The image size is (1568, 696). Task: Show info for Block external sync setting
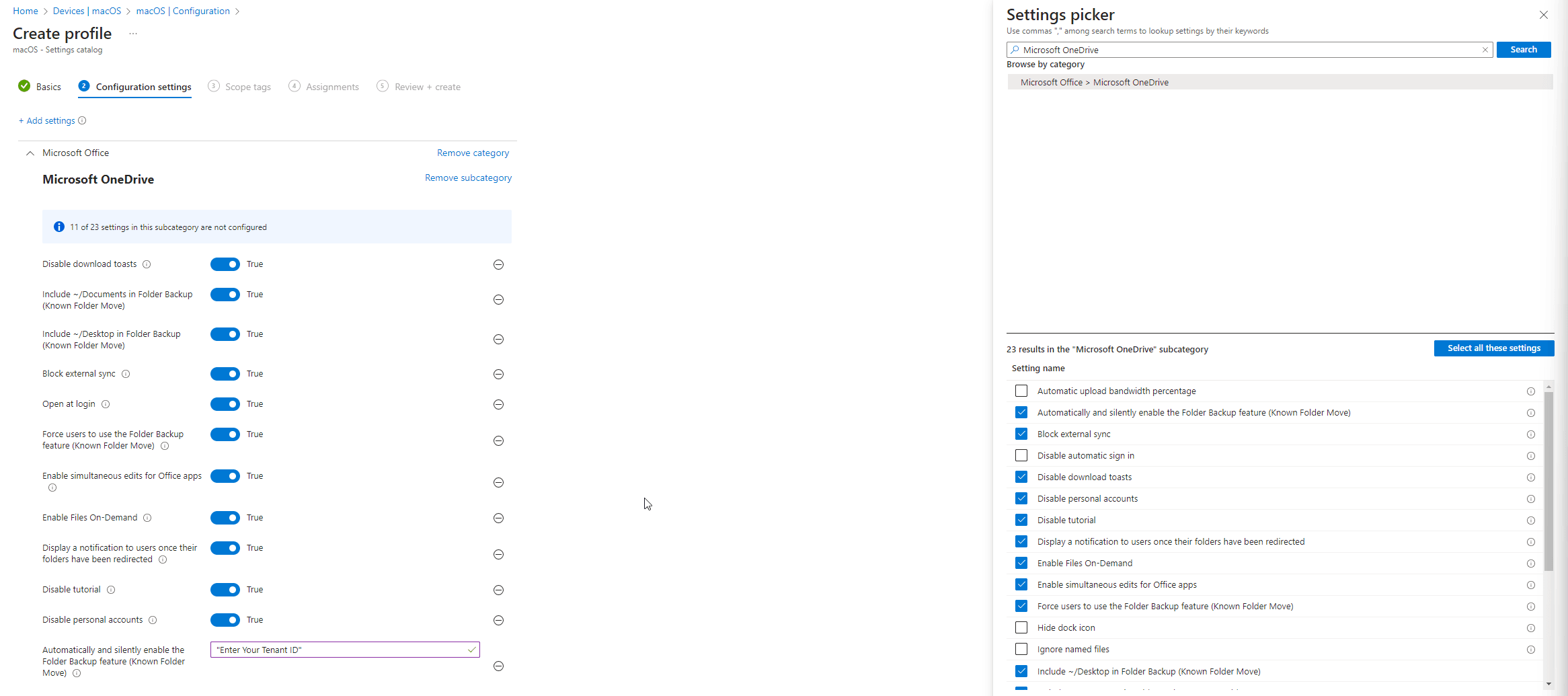[x=126, y=374]
